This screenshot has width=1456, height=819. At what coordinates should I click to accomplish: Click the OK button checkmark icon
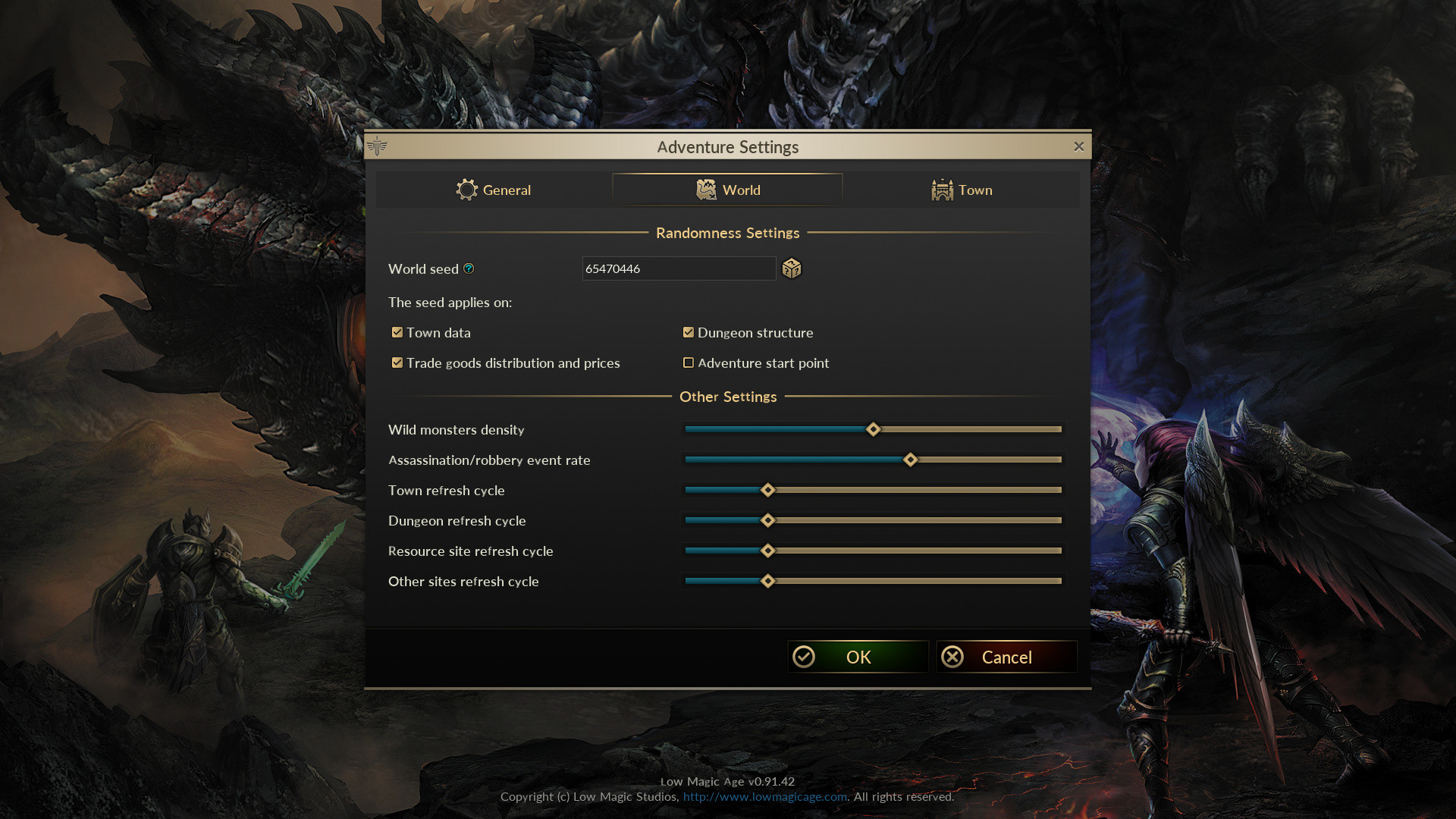tap(803, 656)
